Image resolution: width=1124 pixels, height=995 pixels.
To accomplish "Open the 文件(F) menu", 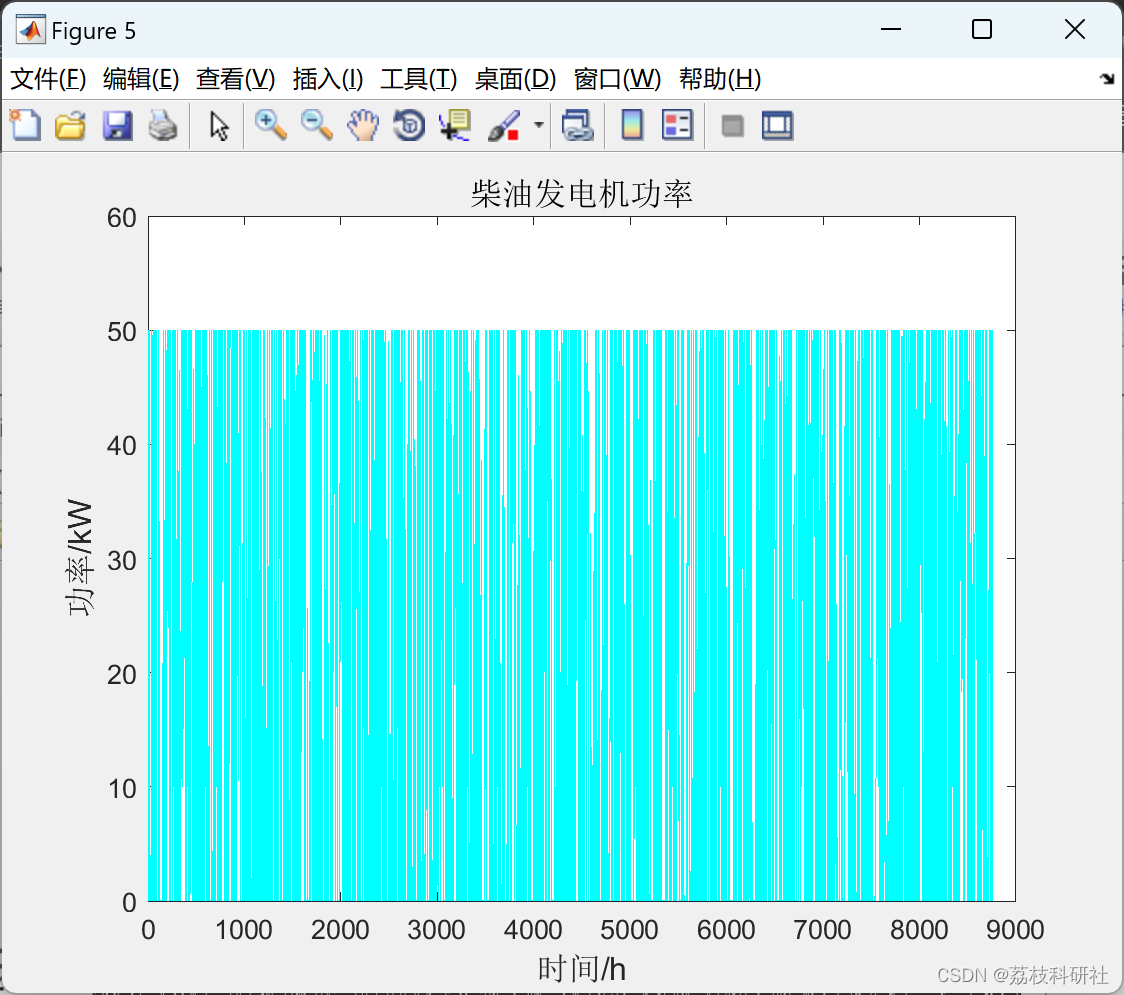I will (x=48, y=79).
